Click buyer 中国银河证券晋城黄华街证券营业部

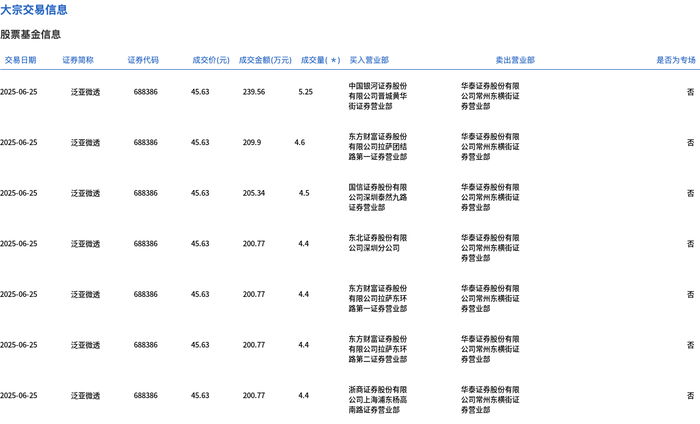[x=378, y=96]
